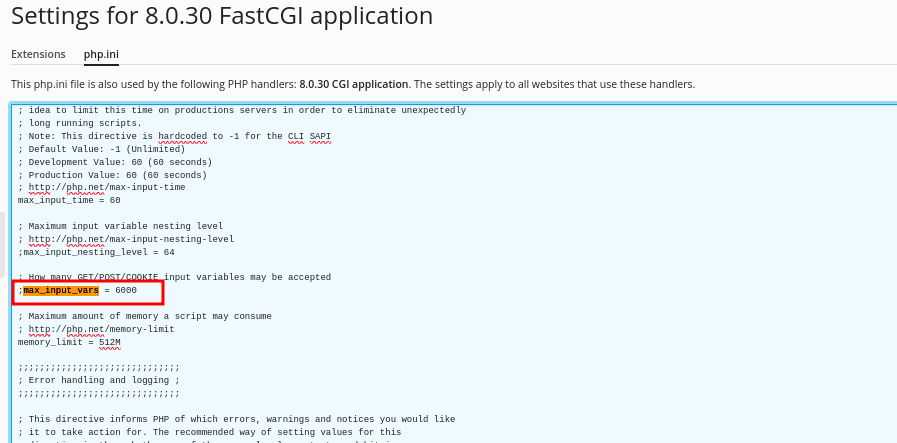Click the http://php.net/memory-limit comment line
This screenshot has height=443, width=897.
point(96,329)
